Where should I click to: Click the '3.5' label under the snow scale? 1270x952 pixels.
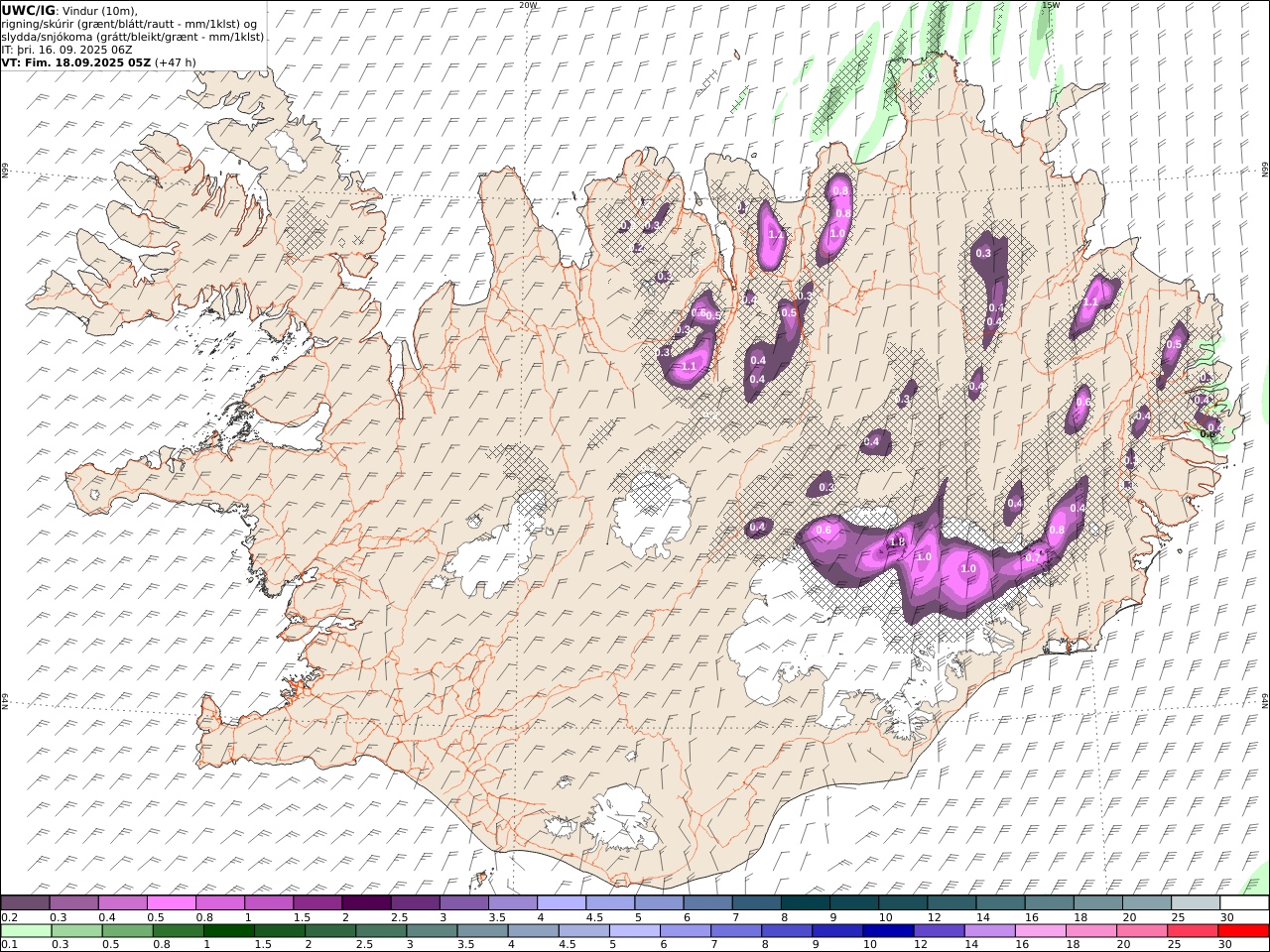coord(496,917)
